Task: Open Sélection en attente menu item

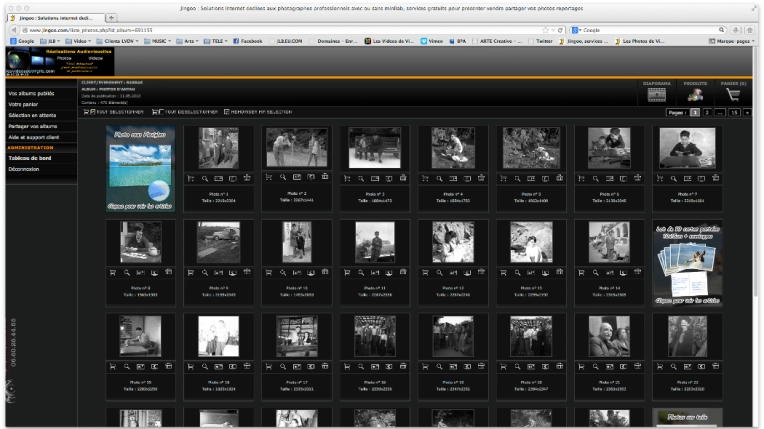Action: (x=32, y=116)
